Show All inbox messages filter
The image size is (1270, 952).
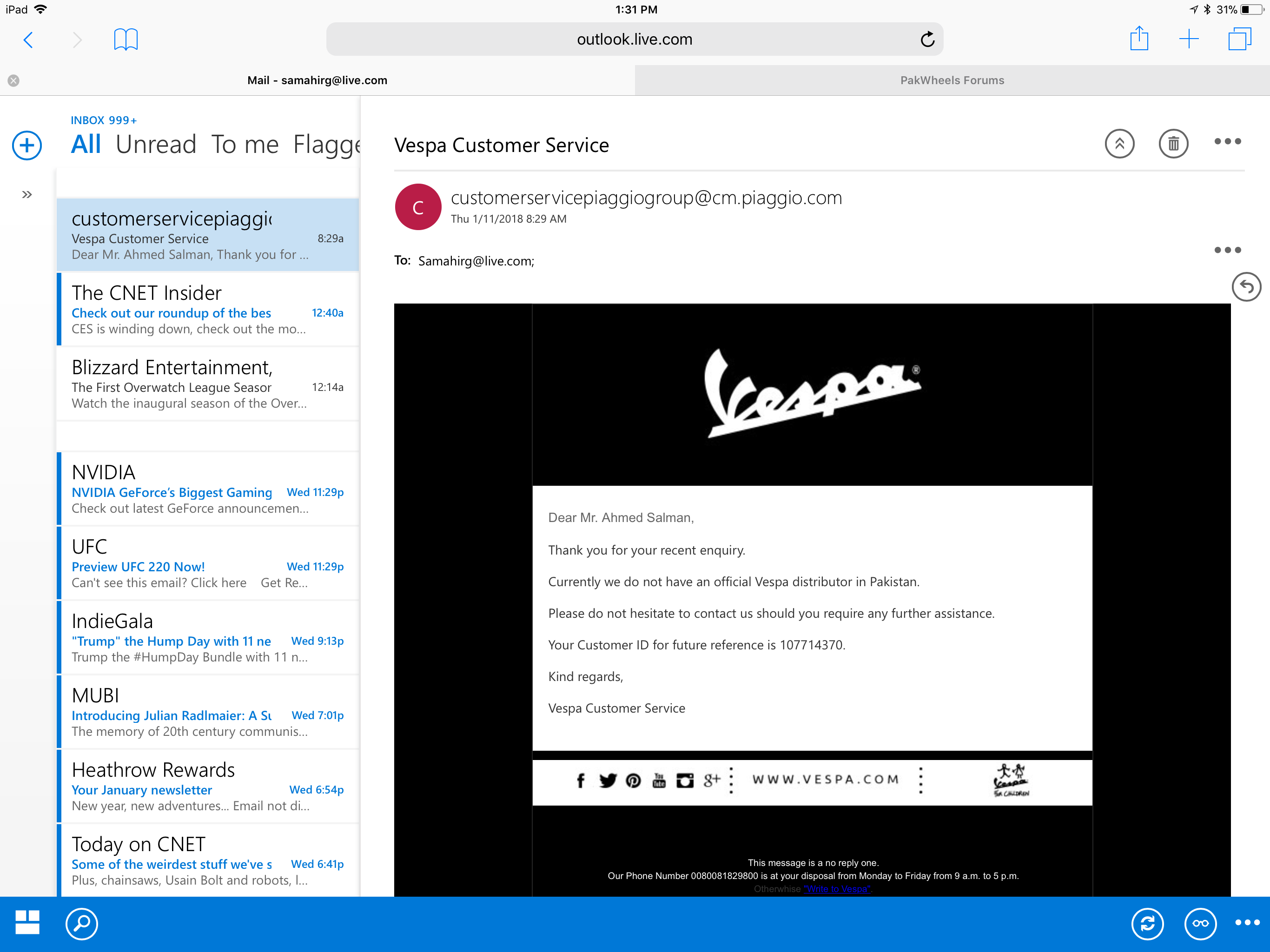[x=86, y=144]
